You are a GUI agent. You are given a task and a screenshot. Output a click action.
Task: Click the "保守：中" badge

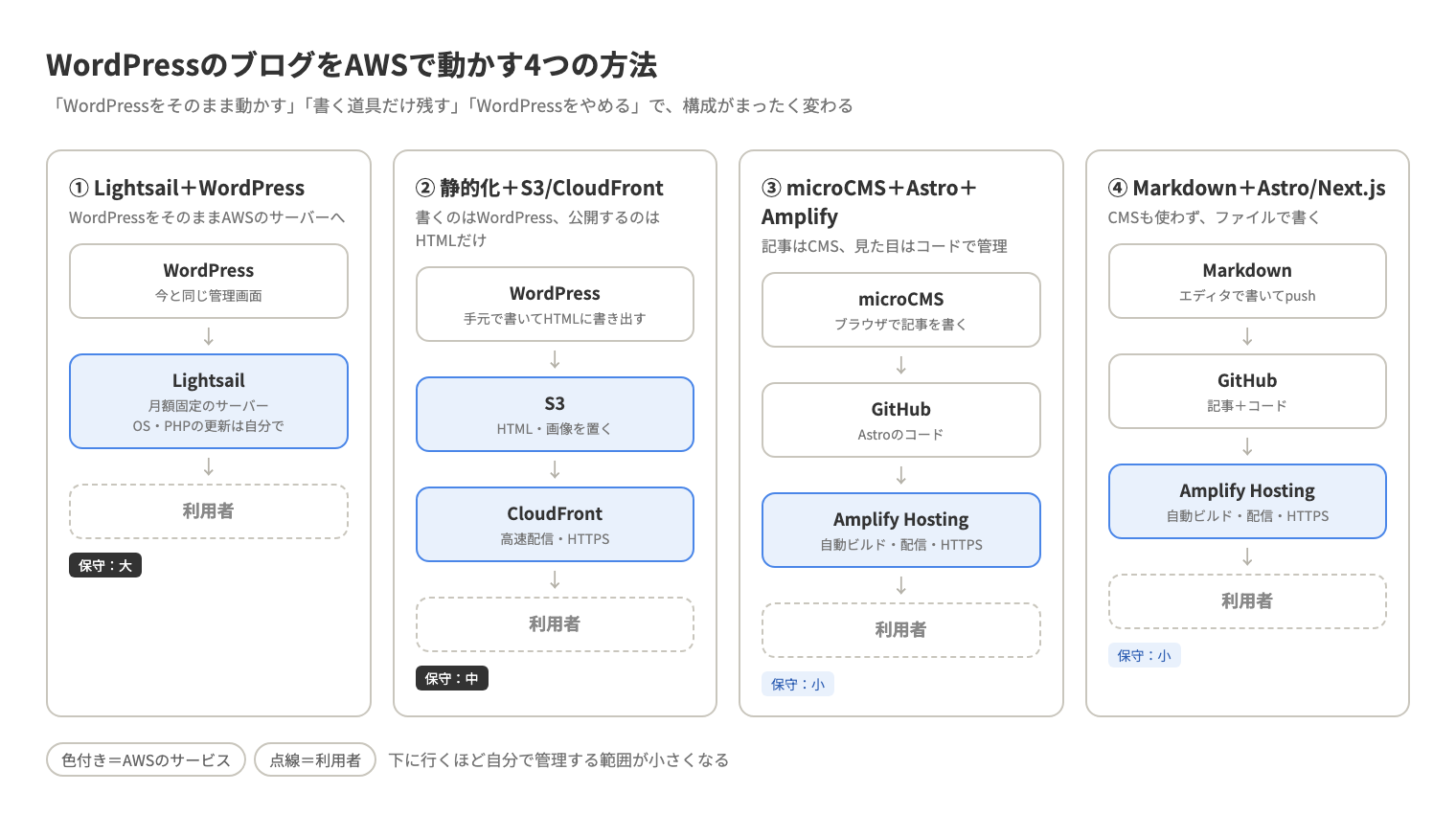[x=452, y=679]
